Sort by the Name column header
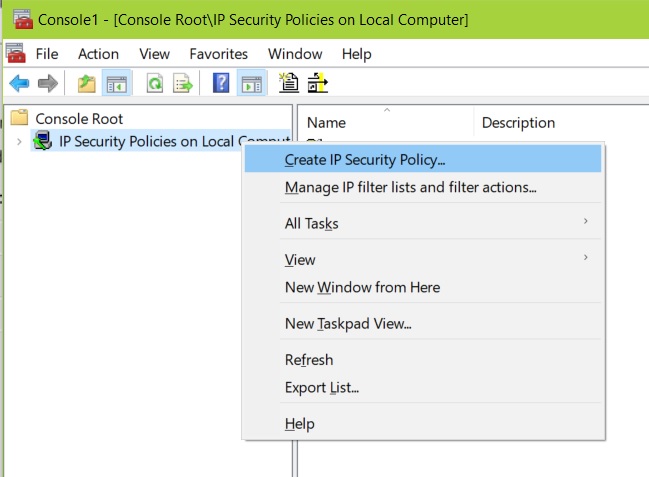This screenshot has width=649, height=477. click(x=385, y=123)
